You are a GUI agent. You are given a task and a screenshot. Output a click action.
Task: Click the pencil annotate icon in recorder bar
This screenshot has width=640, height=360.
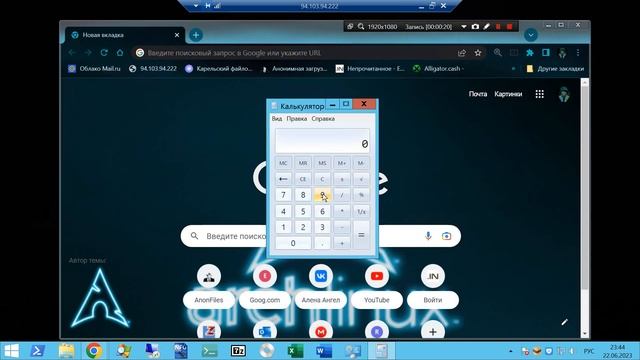[487, 27]
